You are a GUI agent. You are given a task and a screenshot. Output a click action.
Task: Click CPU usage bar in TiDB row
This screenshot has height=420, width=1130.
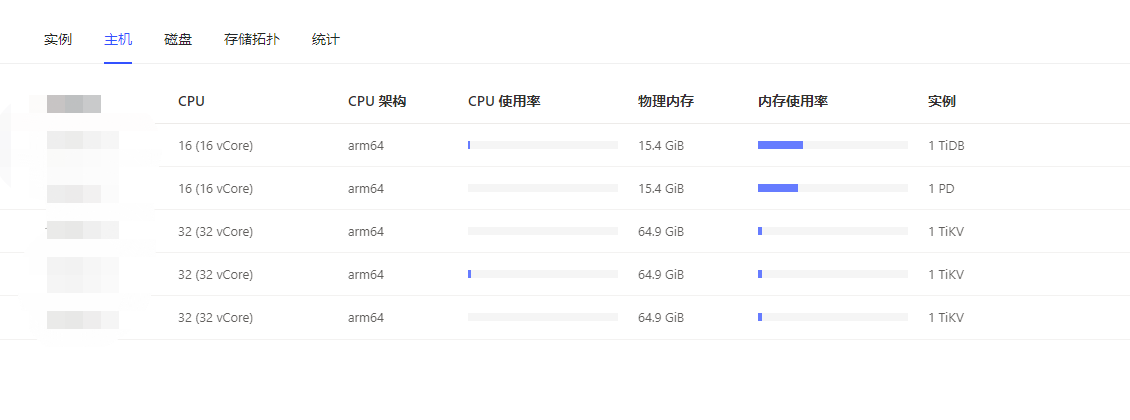click(542, 145)
